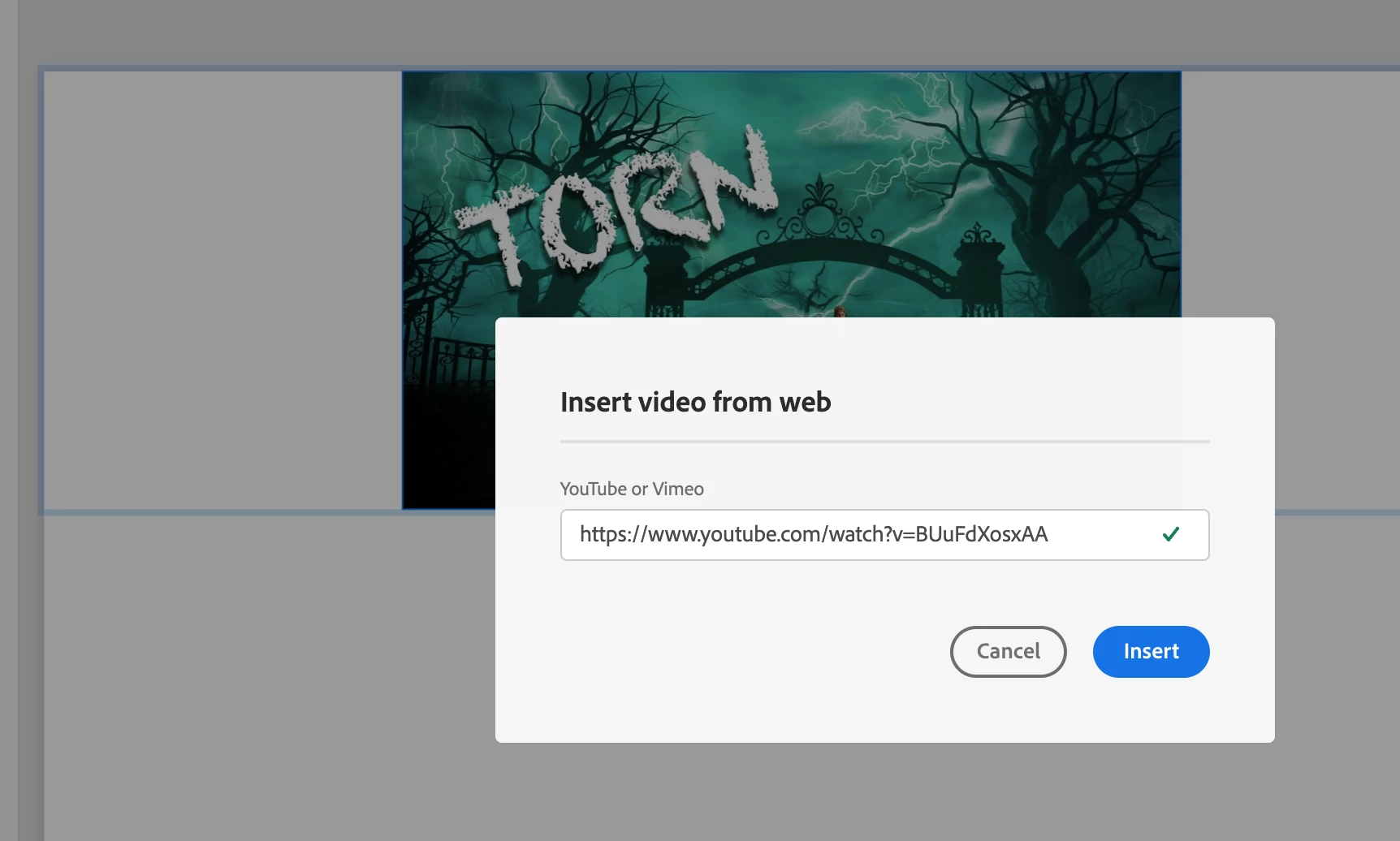Click the Insert button

coord(1151,651)
